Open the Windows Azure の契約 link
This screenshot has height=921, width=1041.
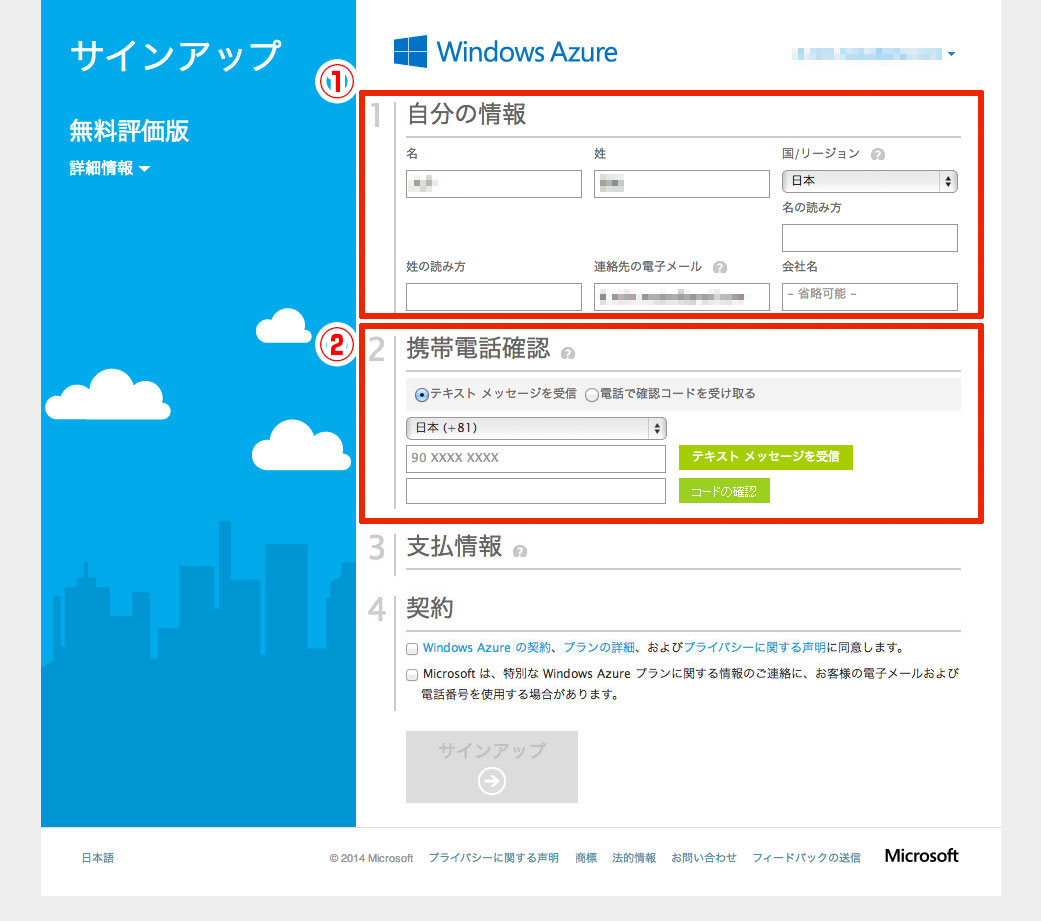pos(487,647)
